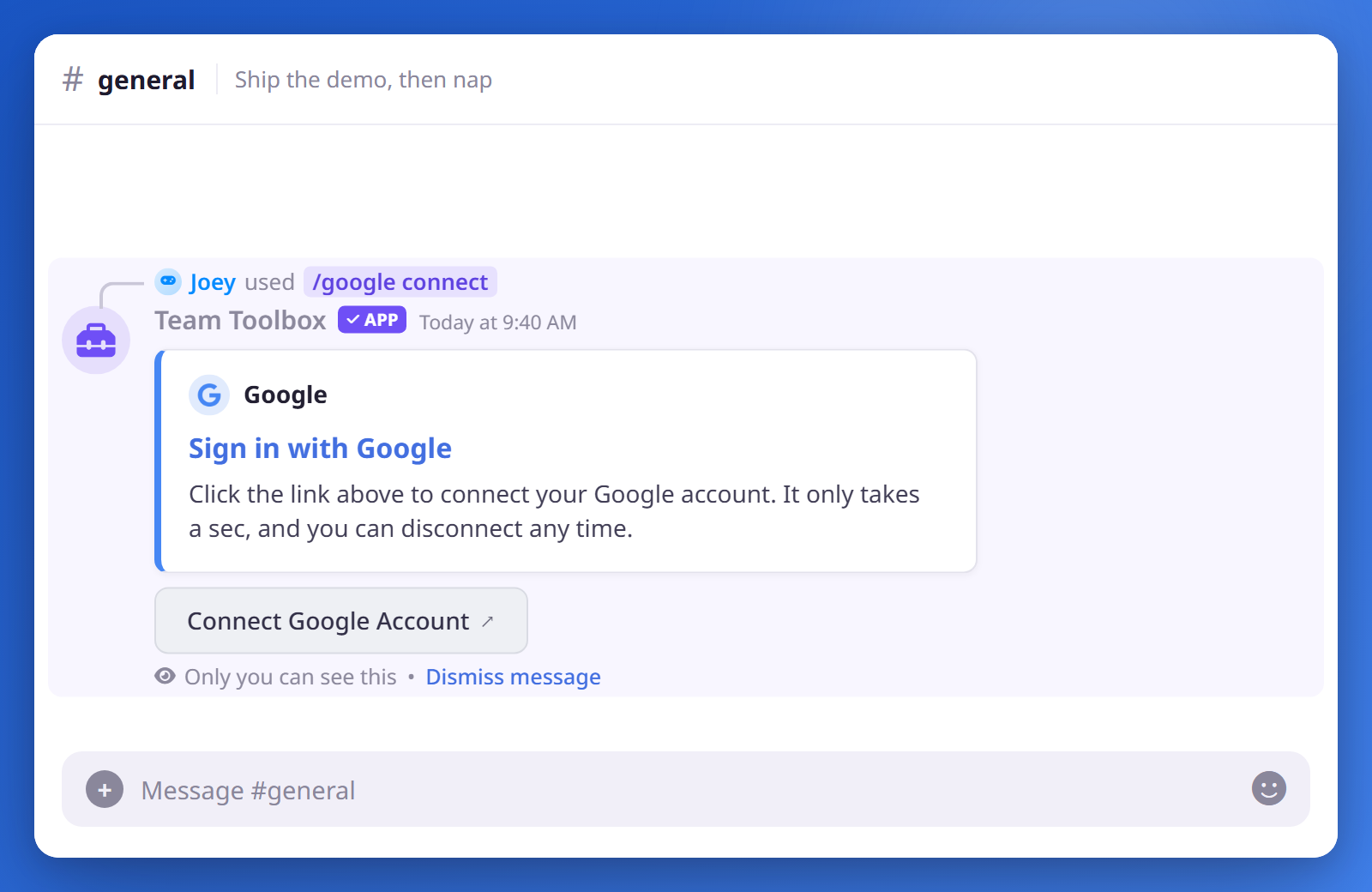Click the verified APP badge
This screenshot has height=892, width=1372.
pyautogui.click(x=372, y=320)
